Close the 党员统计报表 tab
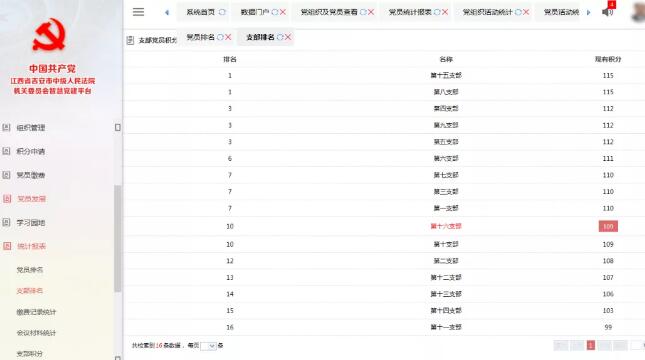 pyautogui.click(x=445, y=12)
